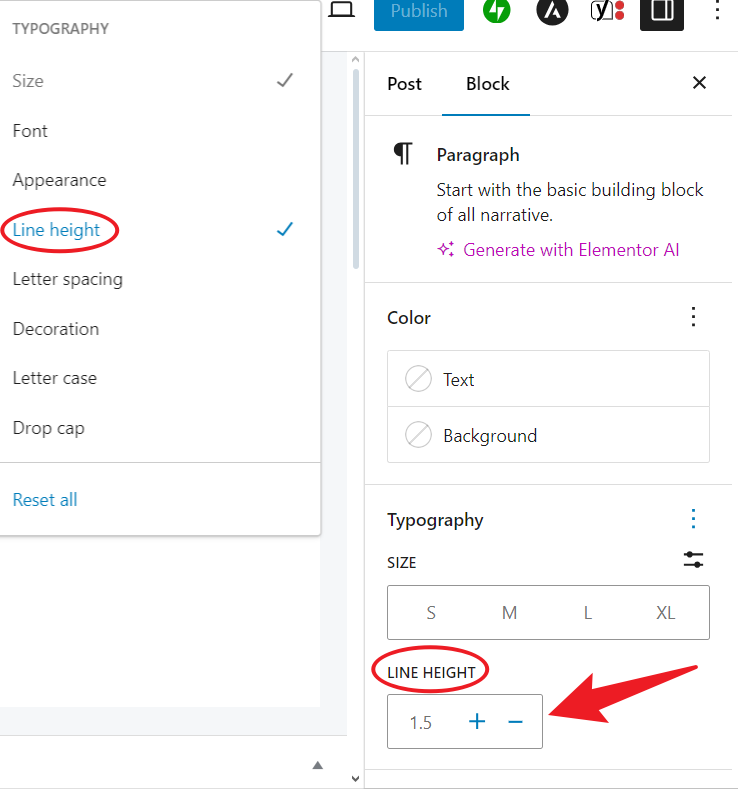Open the top toolbar options menu
Image resolution: width=738 pixels, height=795 pixels.
716,11
